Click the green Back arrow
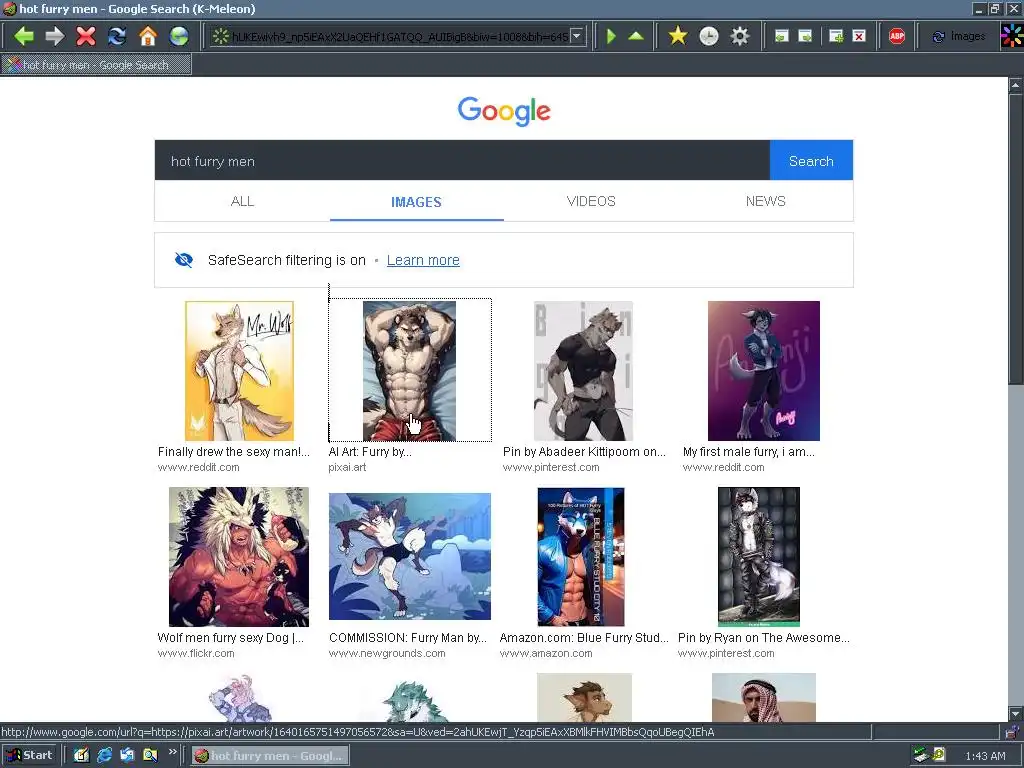Screen dimensions: 1024x768 (24, 36)
